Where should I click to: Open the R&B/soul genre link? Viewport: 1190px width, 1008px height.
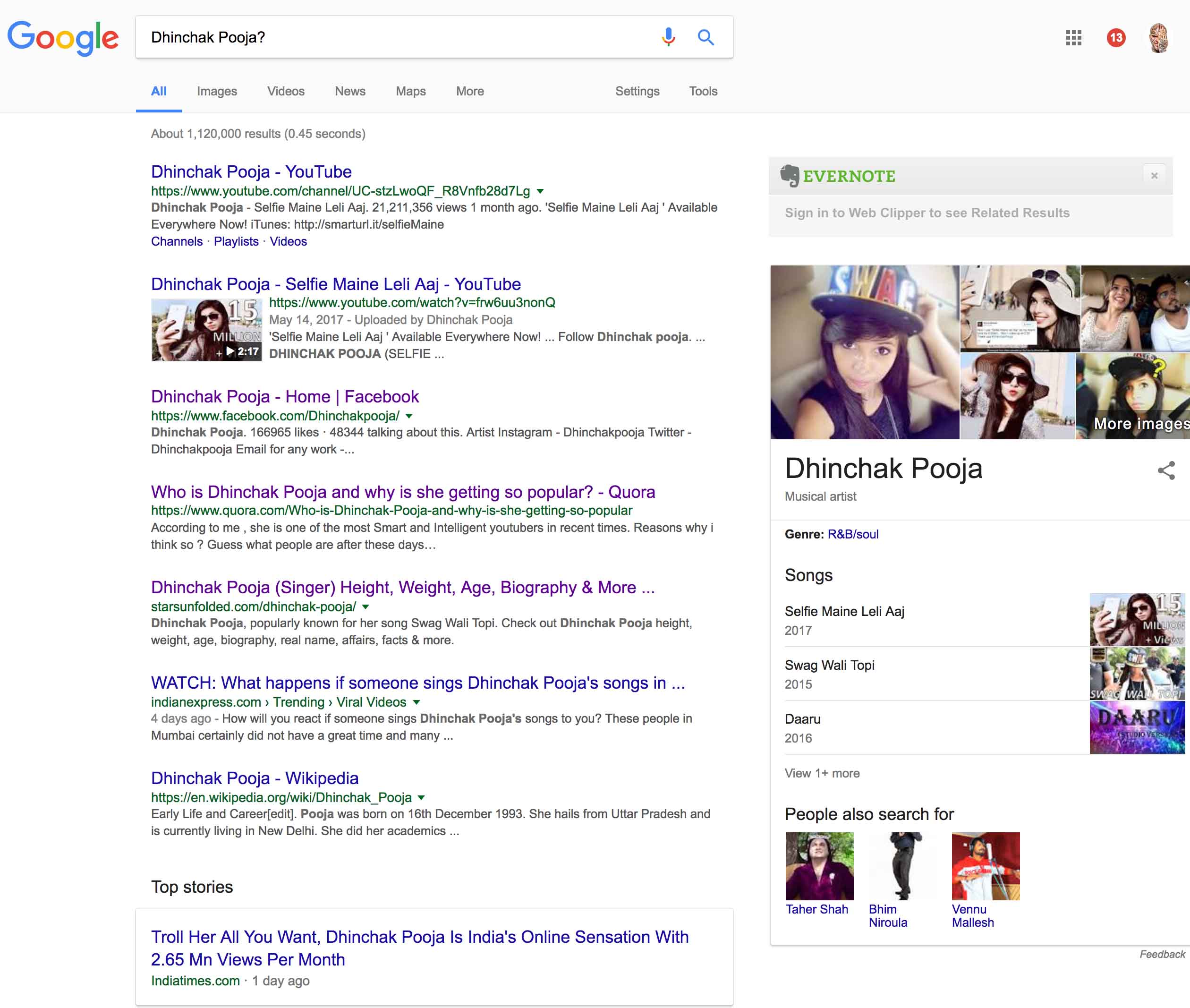click(x=853, y=535)
